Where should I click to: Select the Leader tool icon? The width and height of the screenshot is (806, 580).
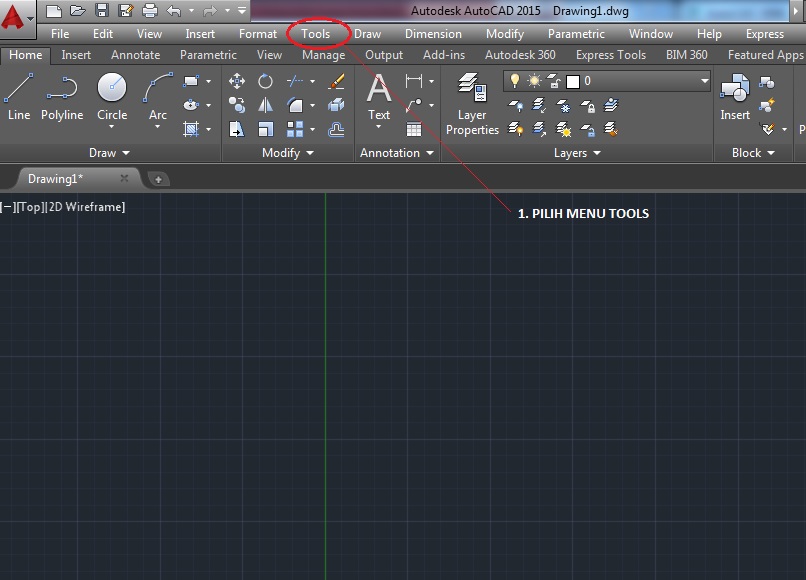tap(414, 105)
